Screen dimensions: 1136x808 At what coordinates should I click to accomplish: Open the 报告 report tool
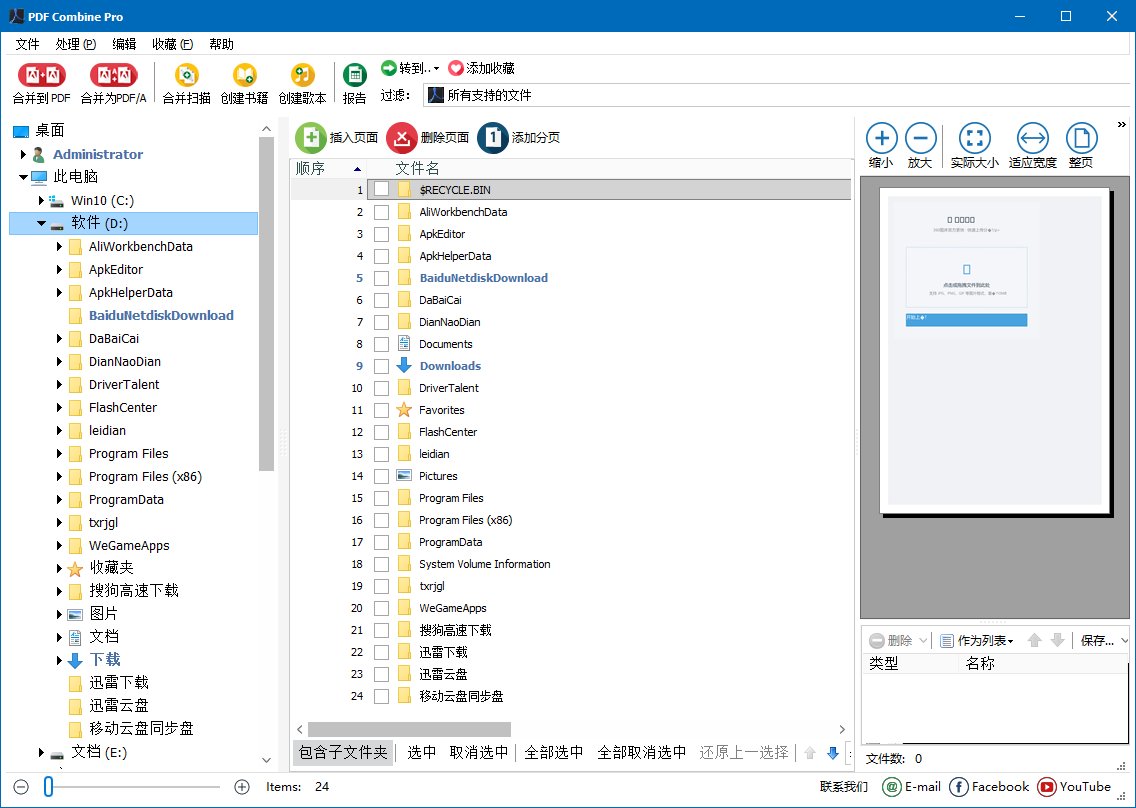click(355, 82)
